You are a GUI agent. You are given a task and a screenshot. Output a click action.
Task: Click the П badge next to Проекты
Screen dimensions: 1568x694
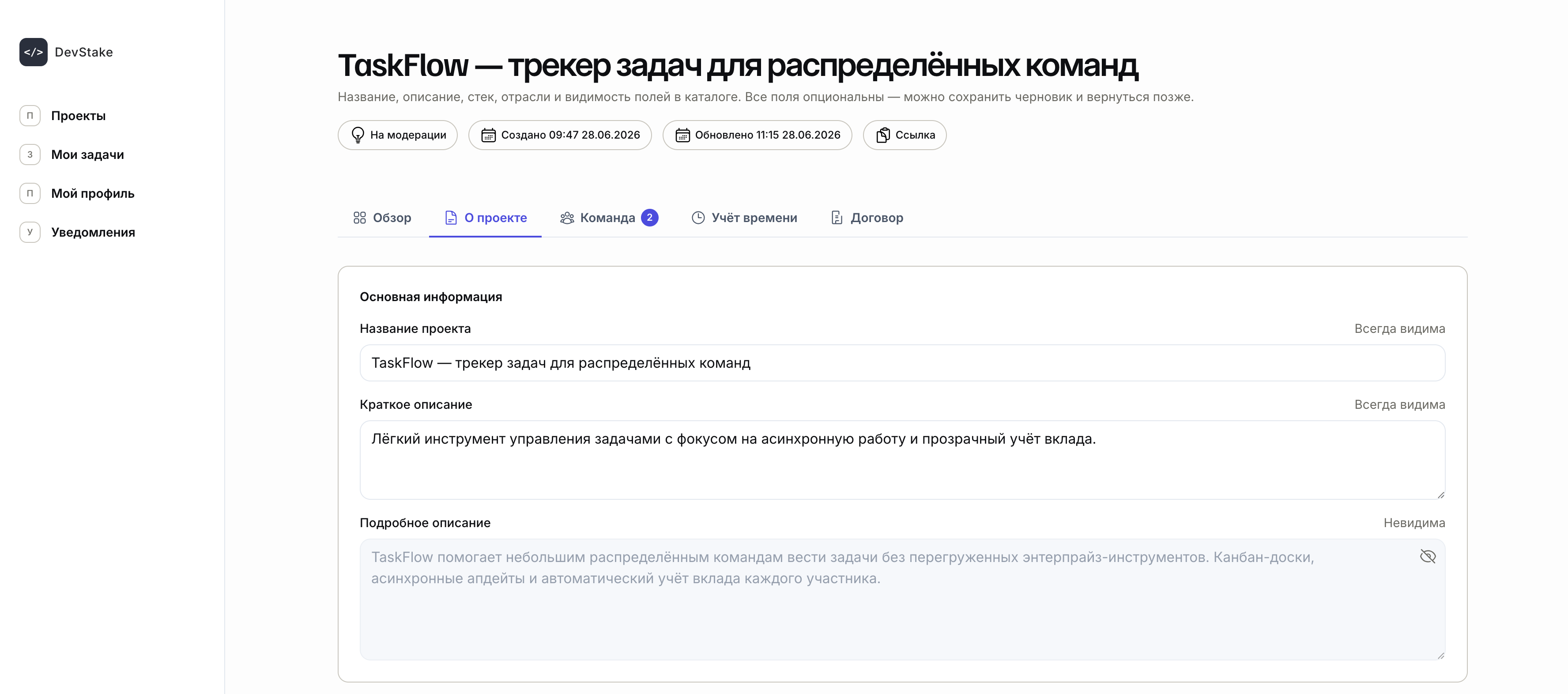tap(30, 116)
